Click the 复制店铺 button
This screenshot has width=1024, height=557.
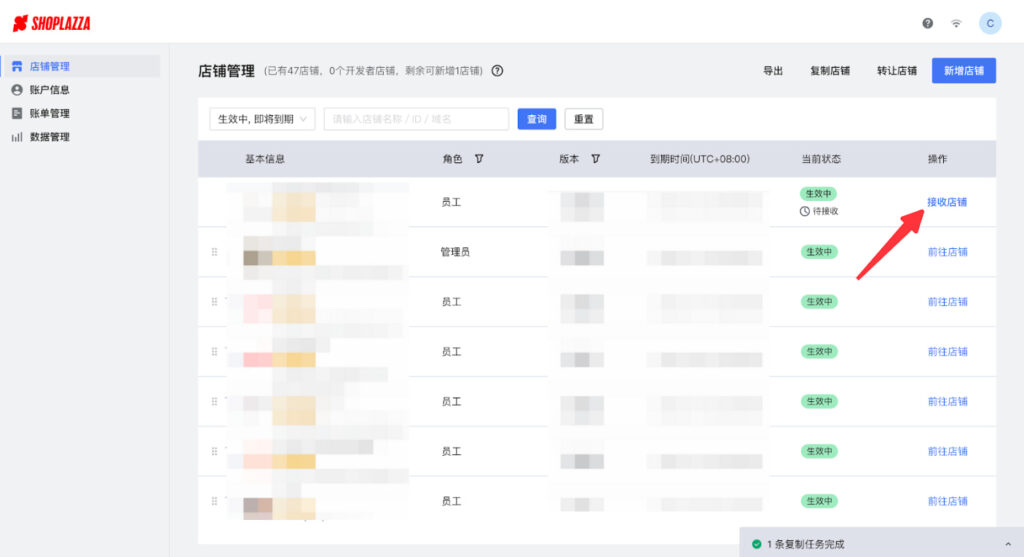830,71
